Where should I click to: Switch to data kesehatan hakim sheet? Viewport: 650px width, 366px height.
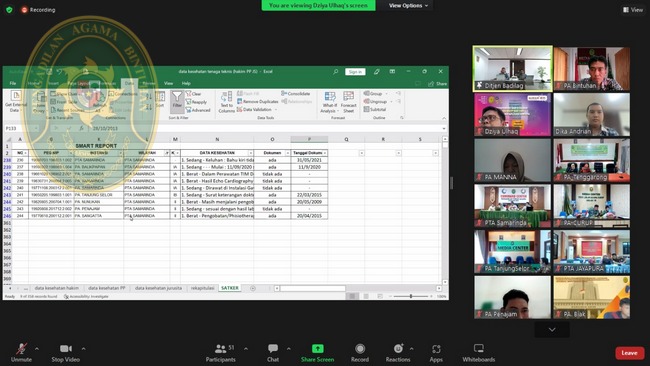point(56,288)
